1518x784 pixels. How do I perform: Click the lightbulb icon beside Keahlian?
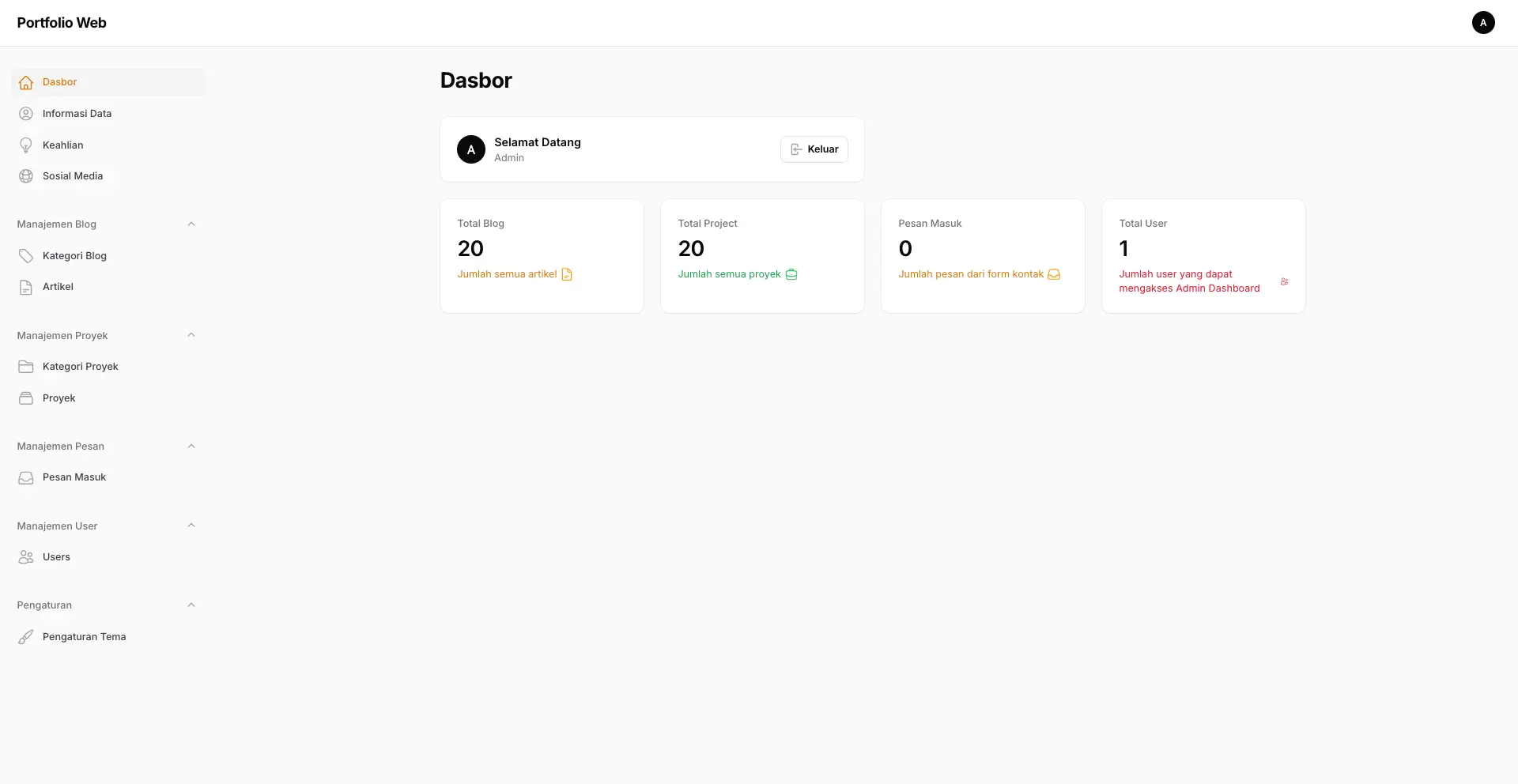tap(26, 145)
